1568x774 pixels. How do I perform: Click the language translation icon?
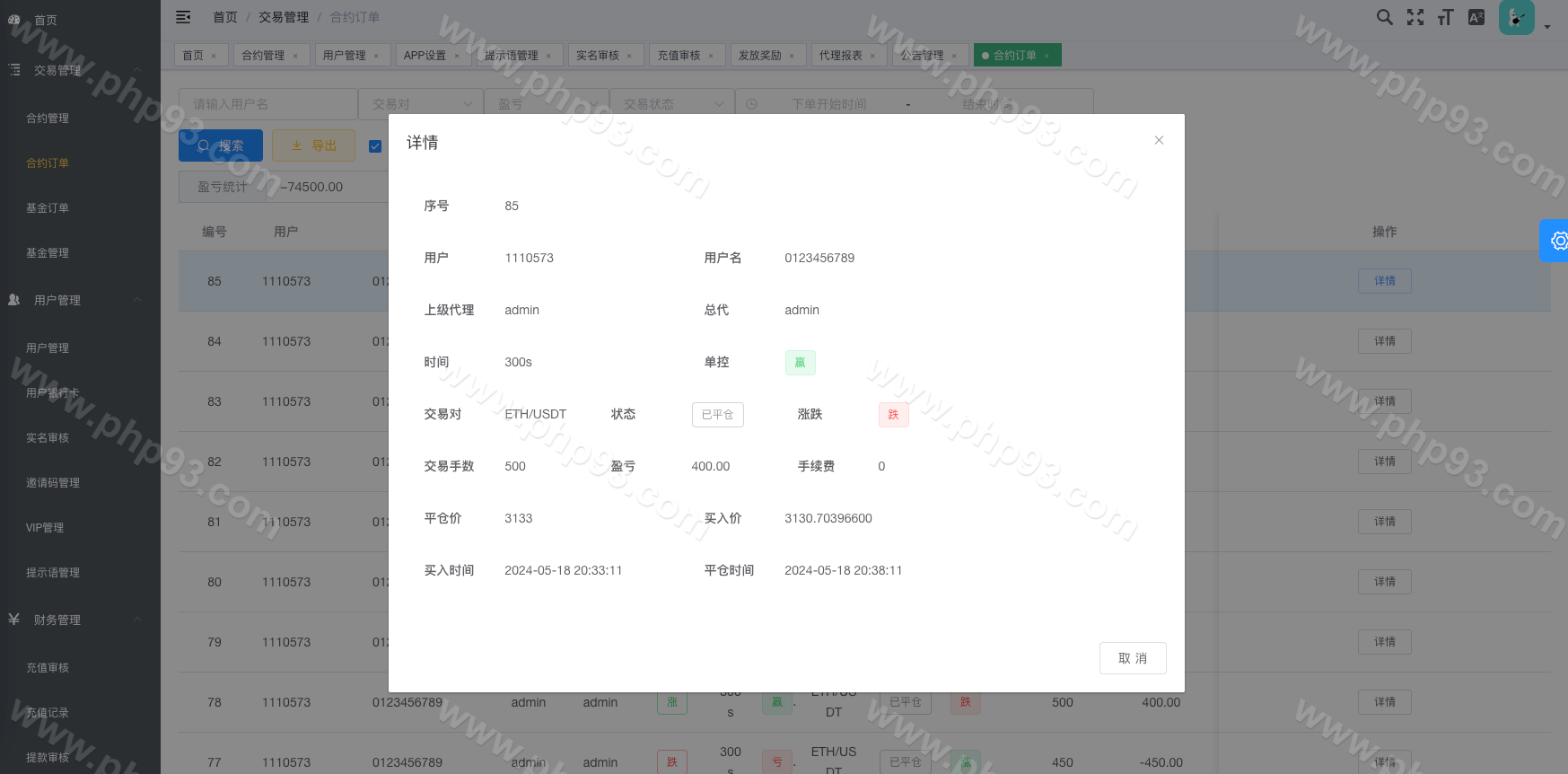(1476, 17)
